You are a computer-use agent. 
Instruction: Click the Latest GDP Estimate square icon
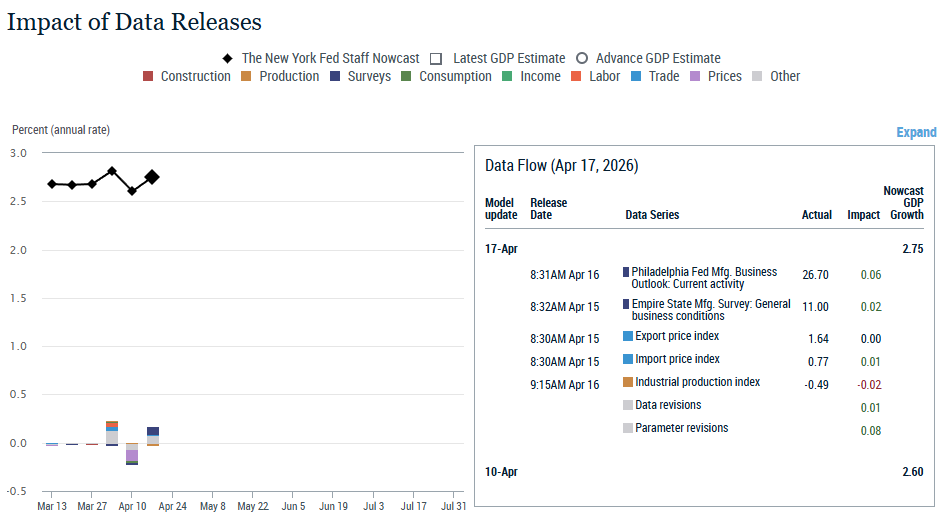click(x=437, y=59)
